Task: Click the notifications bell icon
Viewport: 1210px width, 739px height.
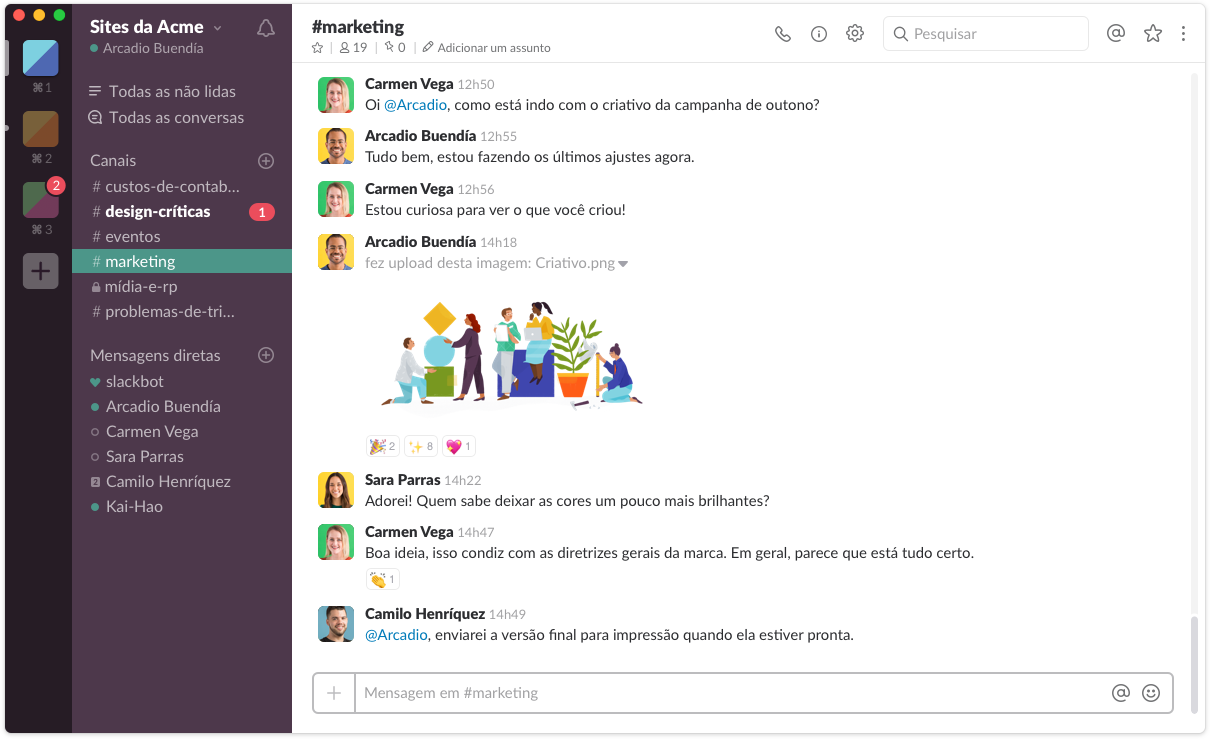Action: pyautogui.click(x=266, y=28)
